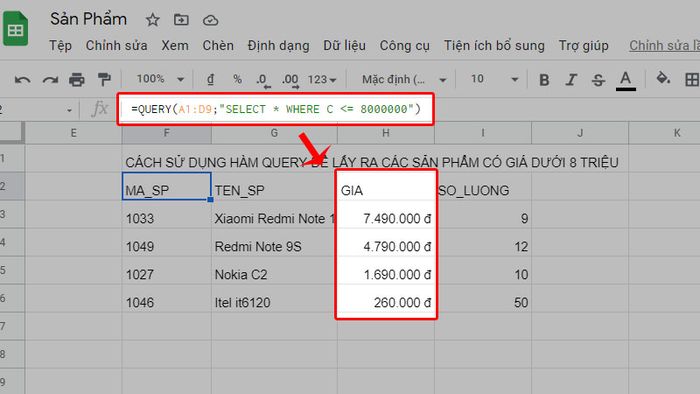Click the Chỉnh sửa last edit link
Screen dimensions: 700x394
point(664,46)
